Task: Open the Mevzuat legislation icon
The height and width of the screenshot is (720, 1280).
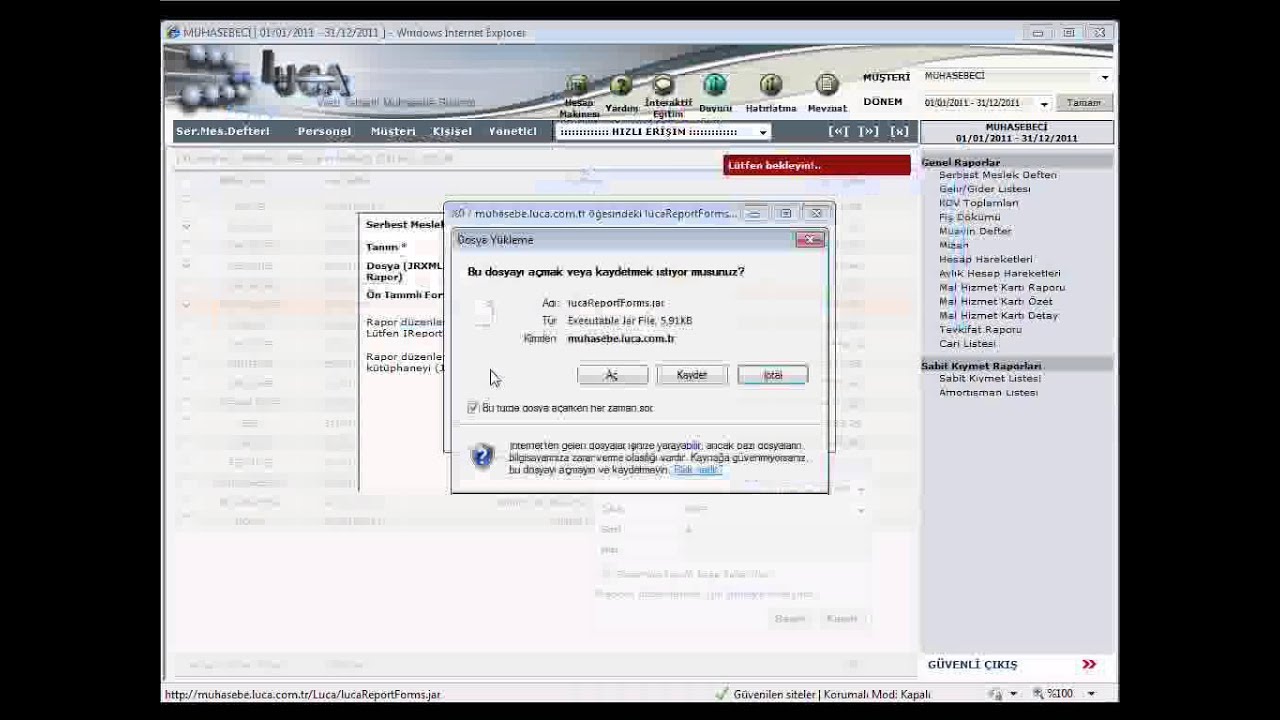Action: coord(826,85)
